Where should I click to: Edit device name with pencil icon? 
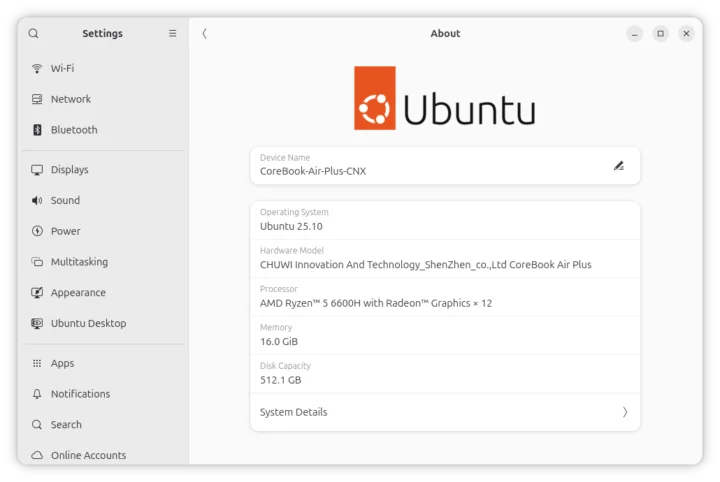pyautogui.click(x=619, y=166)
